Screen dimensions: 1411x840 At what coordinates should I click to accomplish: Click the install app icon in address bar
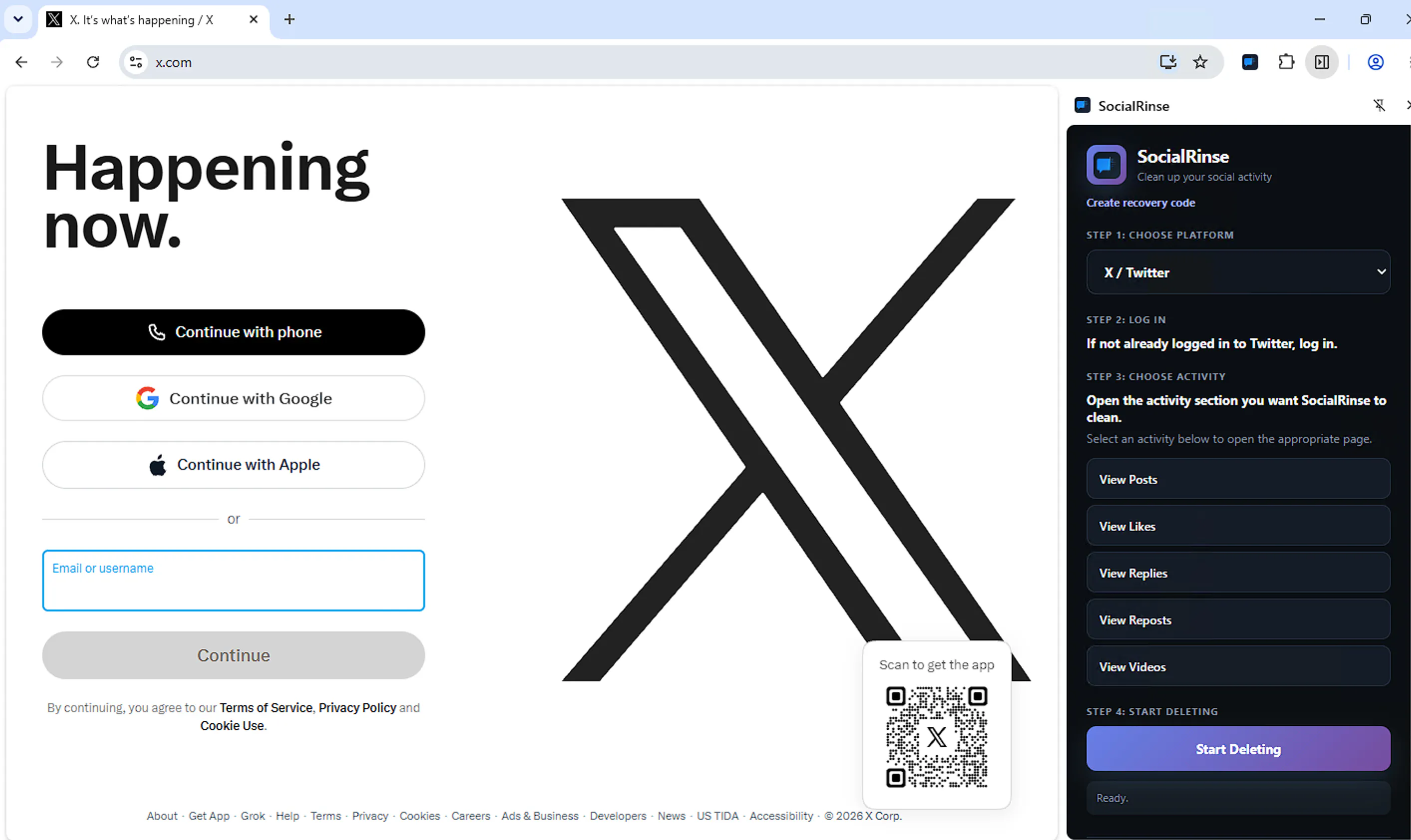coord(1168,62)
